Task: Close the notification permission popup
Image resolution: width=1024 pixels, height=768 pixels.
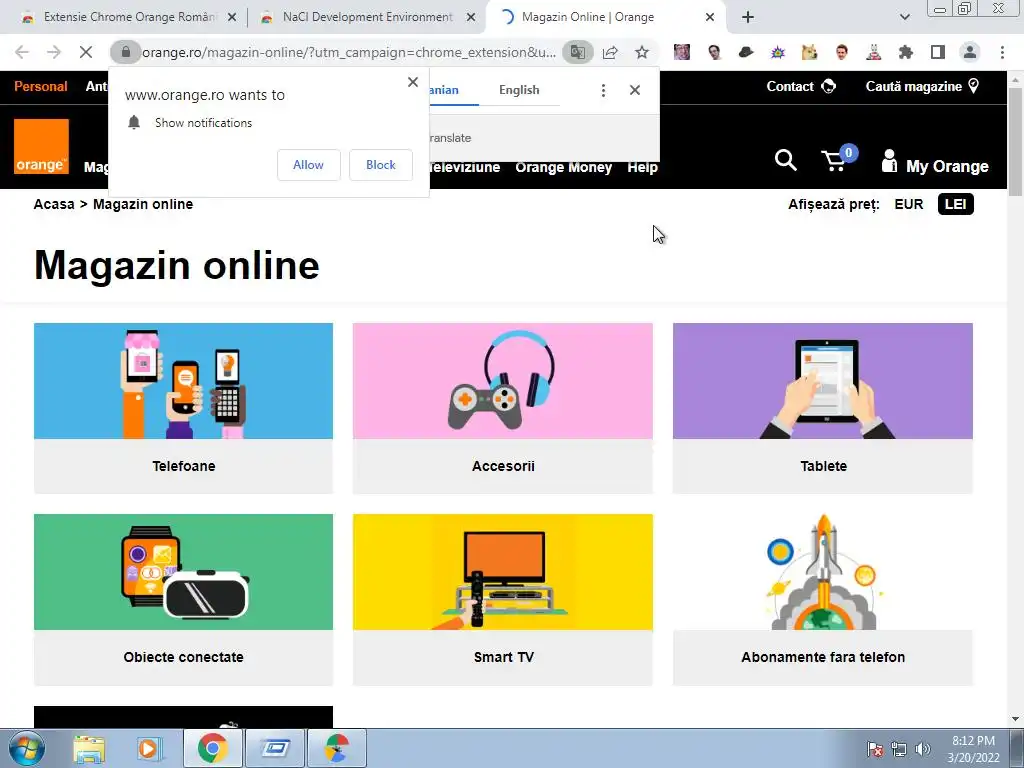Action: (413, 82)
